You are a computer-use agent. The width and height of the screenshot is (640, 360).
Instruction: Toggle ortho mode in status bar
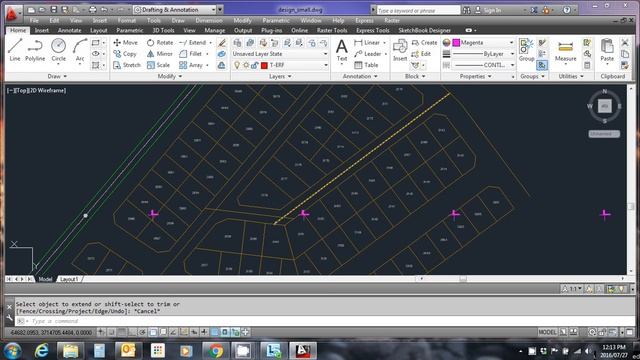(x=131, y=332)
